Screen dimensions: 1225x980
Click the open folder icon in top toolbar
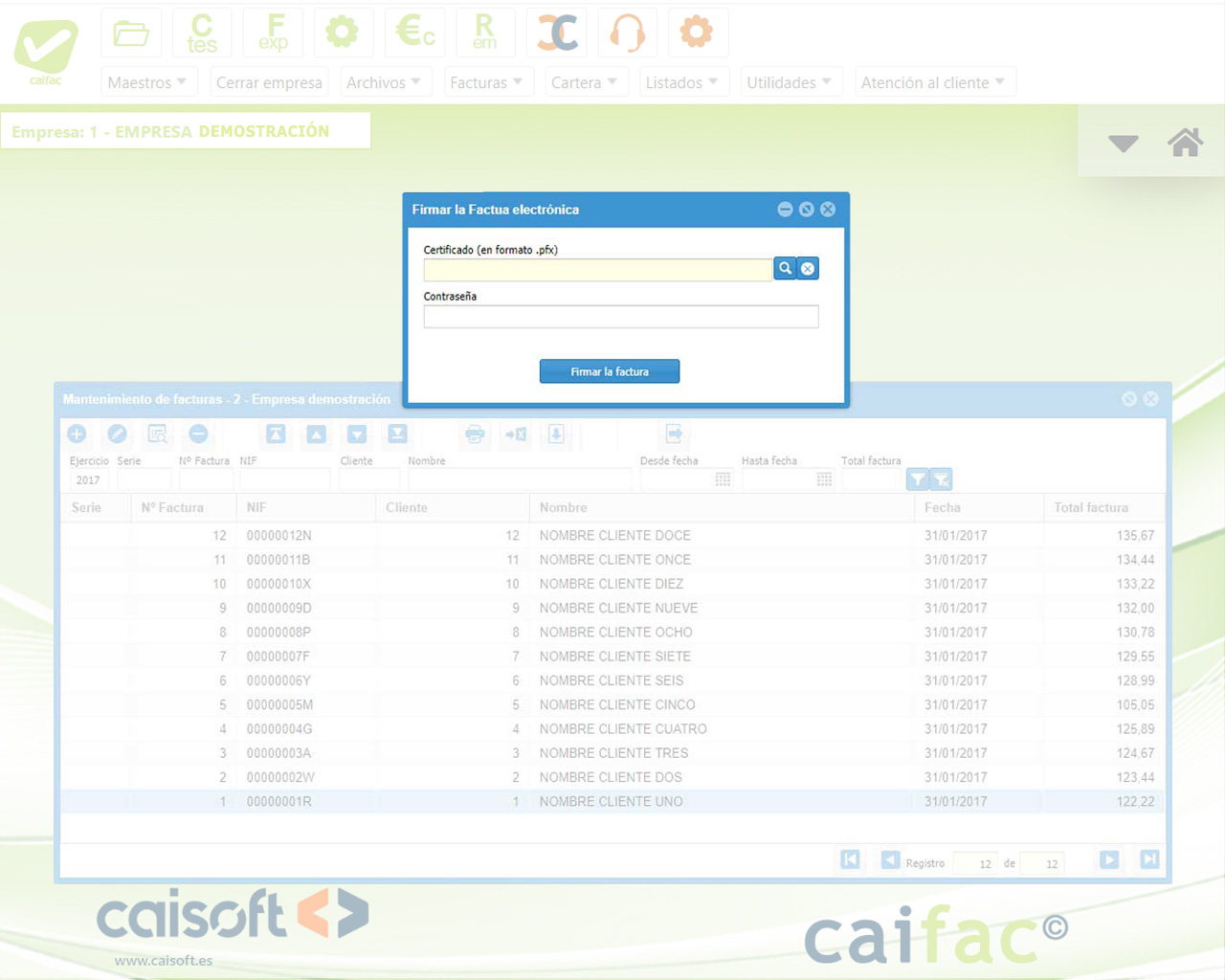131,33
